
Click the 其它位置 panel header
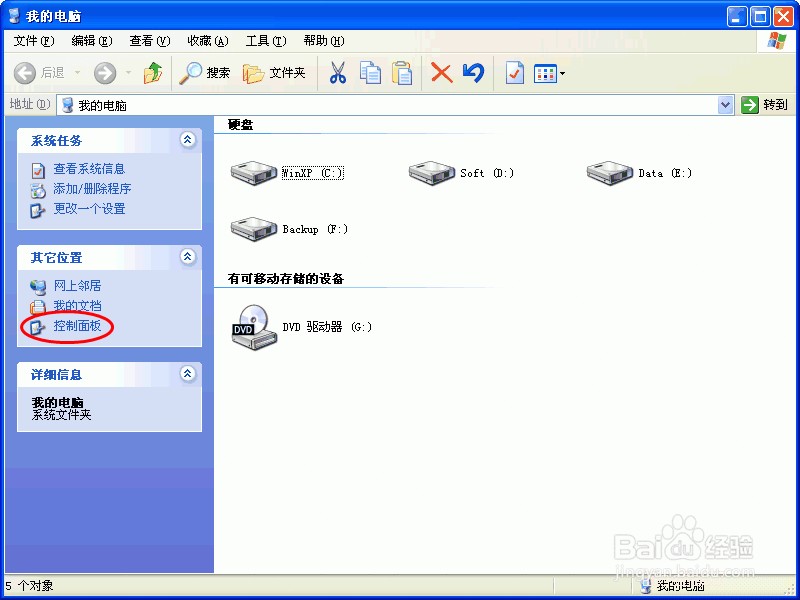(x=109, y=258)
